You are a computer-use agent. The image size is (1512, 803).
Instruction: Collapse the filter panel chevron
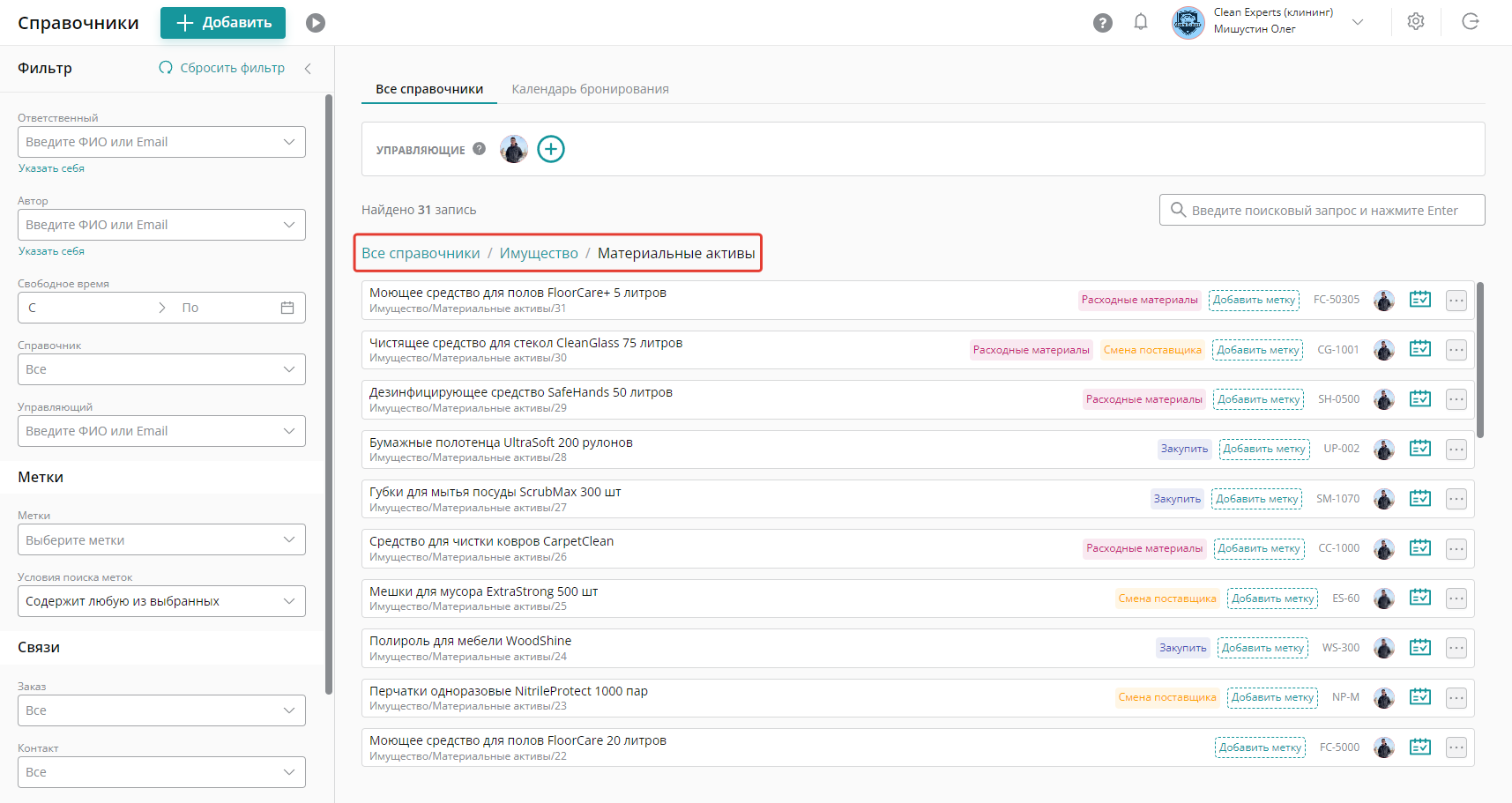tap(308, 69)
